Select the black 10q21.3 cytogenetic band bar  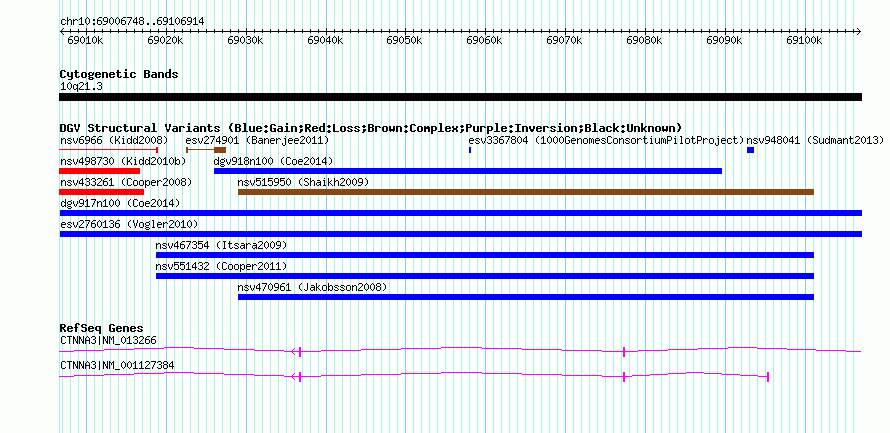pyautogui.click(x=460, y=97)
